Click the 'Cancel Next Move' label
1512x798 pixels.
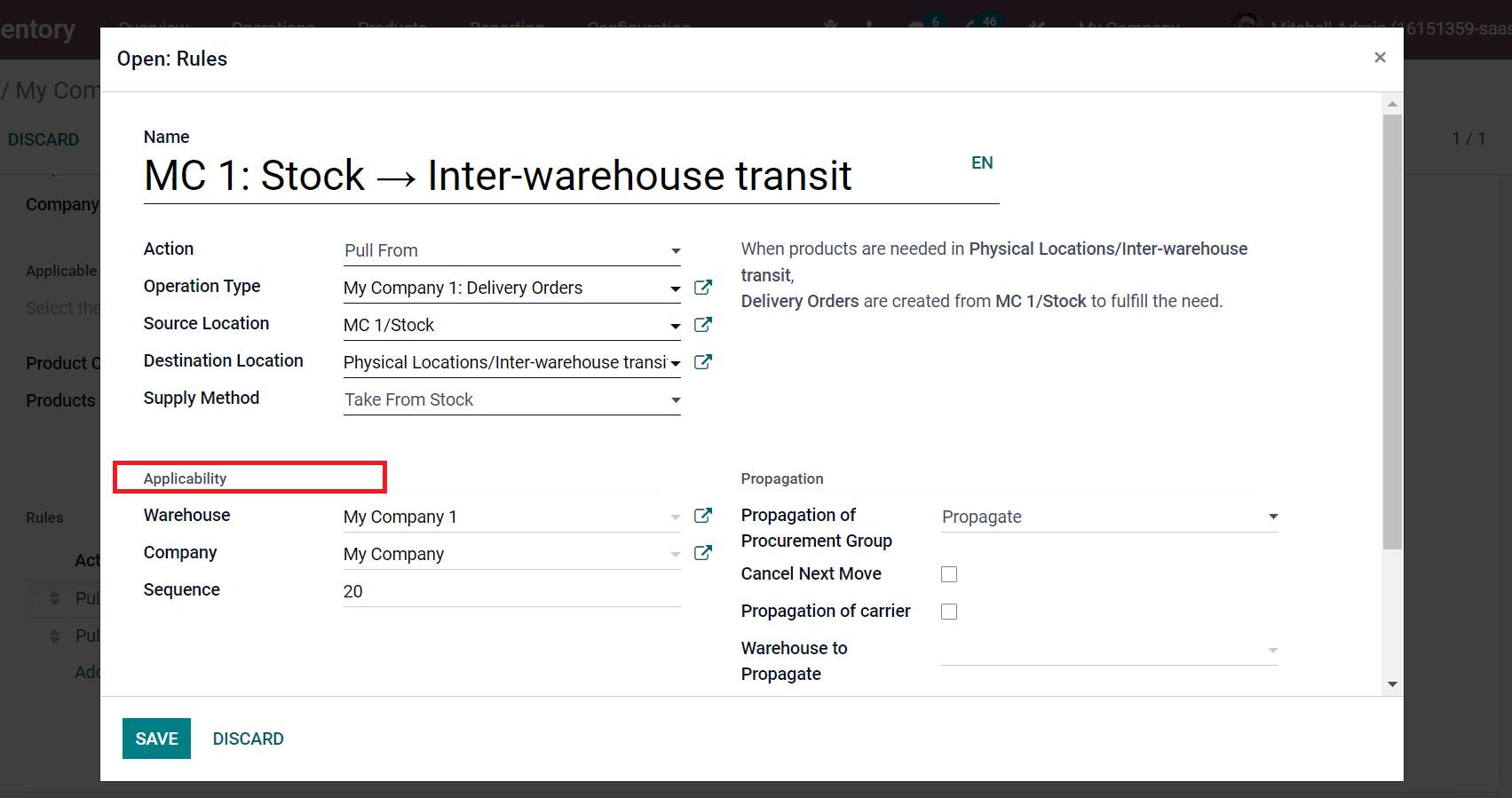click(x=811, y=573)
